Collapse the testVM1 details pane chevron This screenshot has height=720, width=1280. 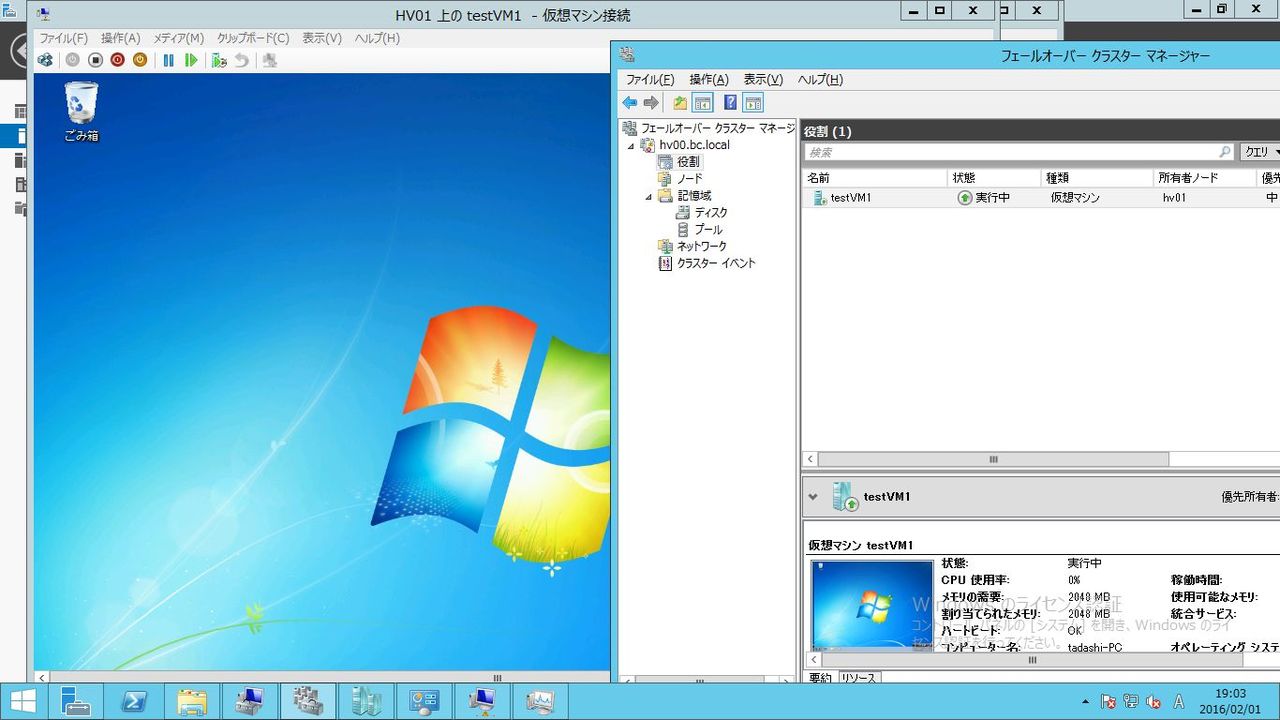click(x=813, y=497)
